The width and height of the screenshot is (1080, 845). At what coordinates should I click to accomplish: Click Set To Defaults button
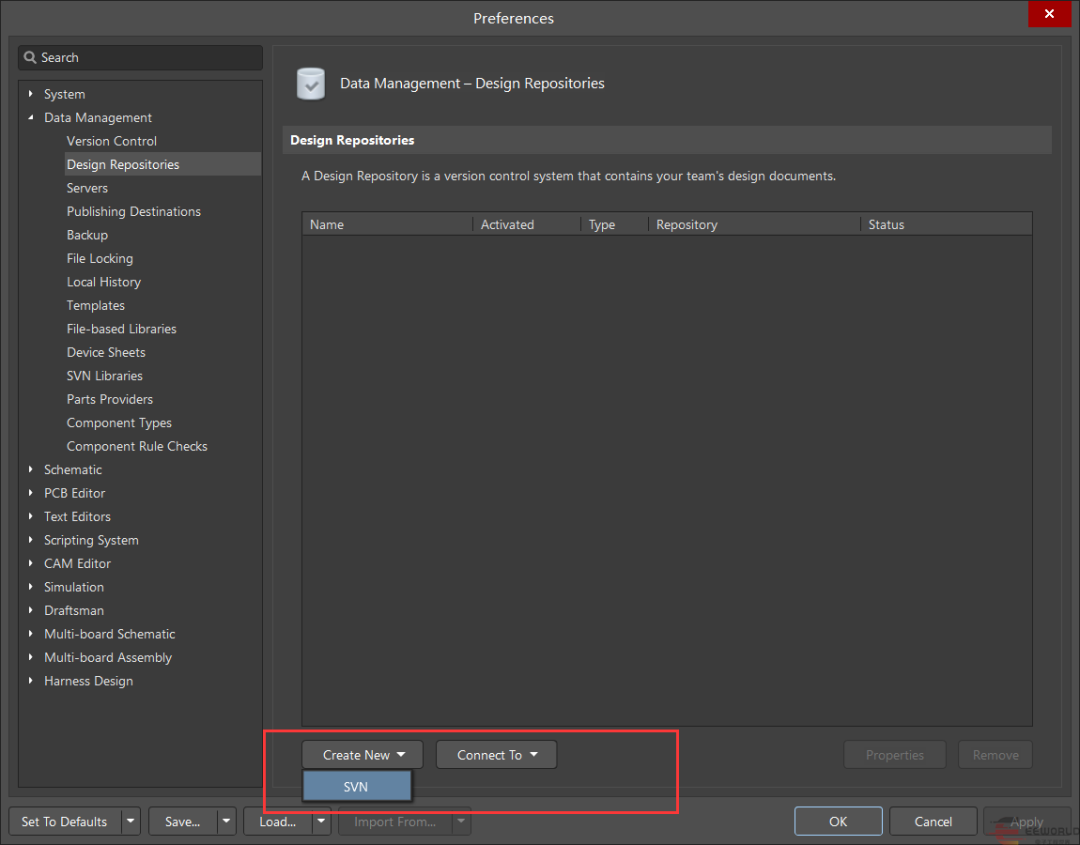click(65, 822)
